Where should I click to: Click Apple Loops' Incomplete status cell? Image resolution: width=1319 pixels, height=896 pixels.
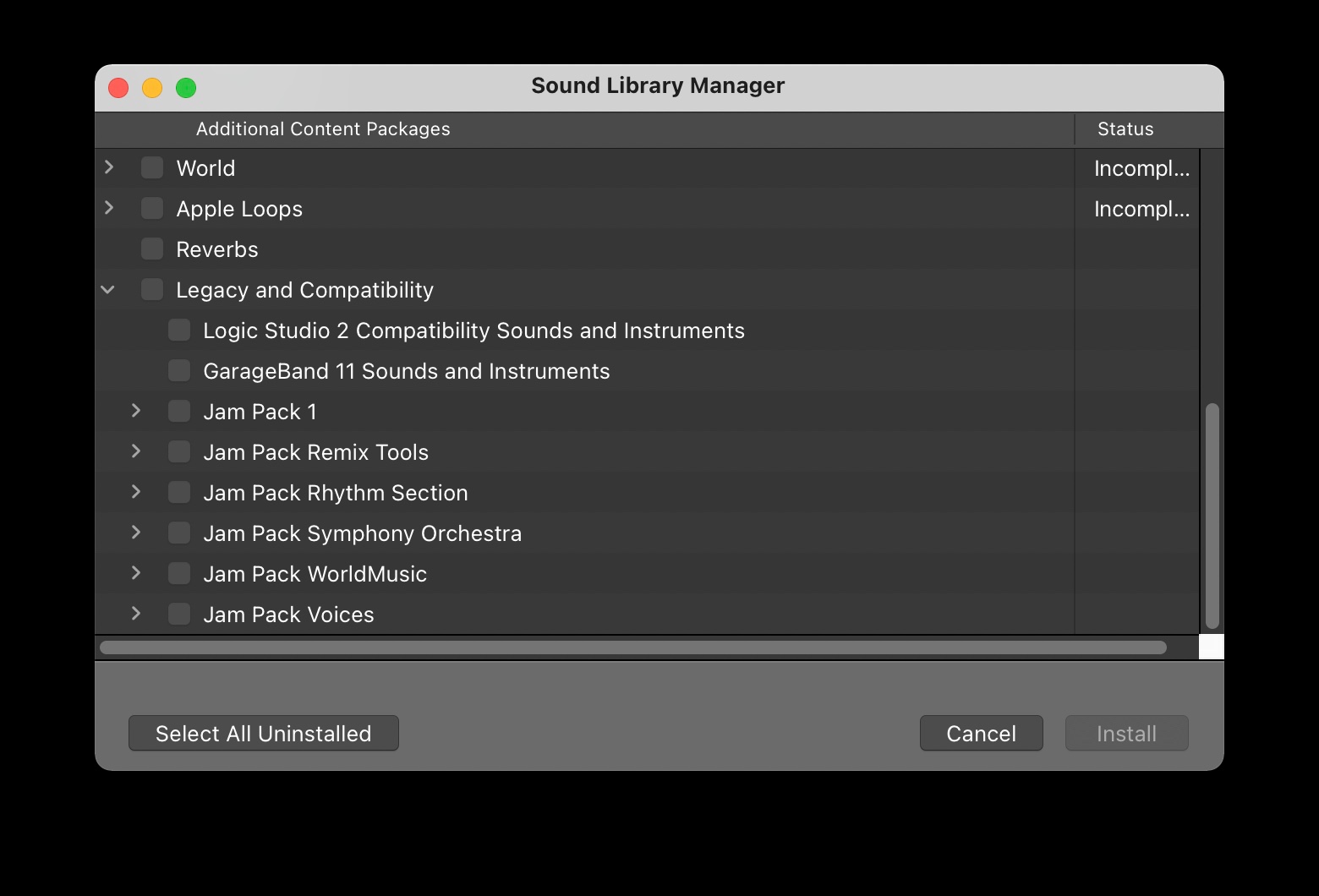click(x=1141, y=209)
